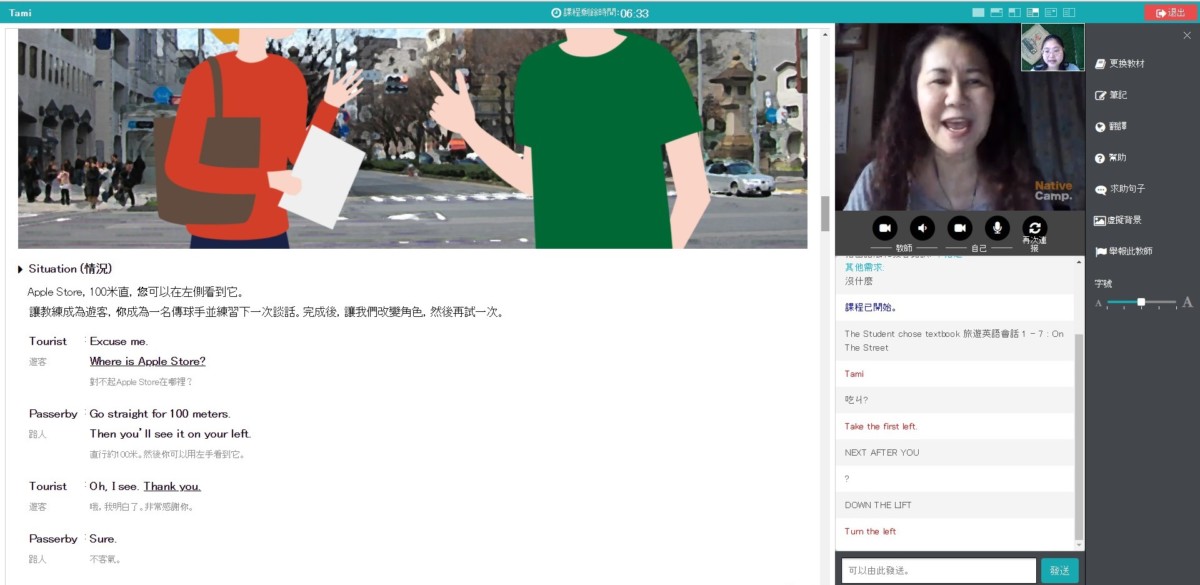Select the third layout icon in top bar

(1014, 13)
